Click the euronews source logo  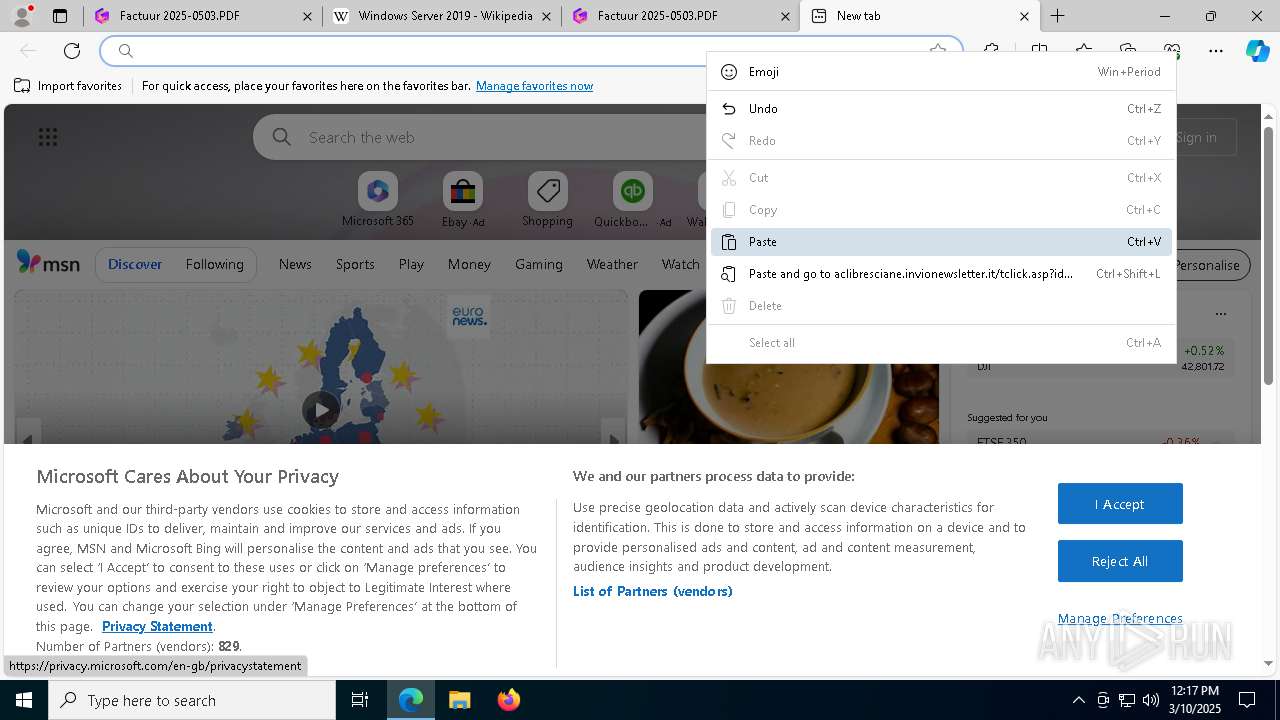(x=469, y=316)
